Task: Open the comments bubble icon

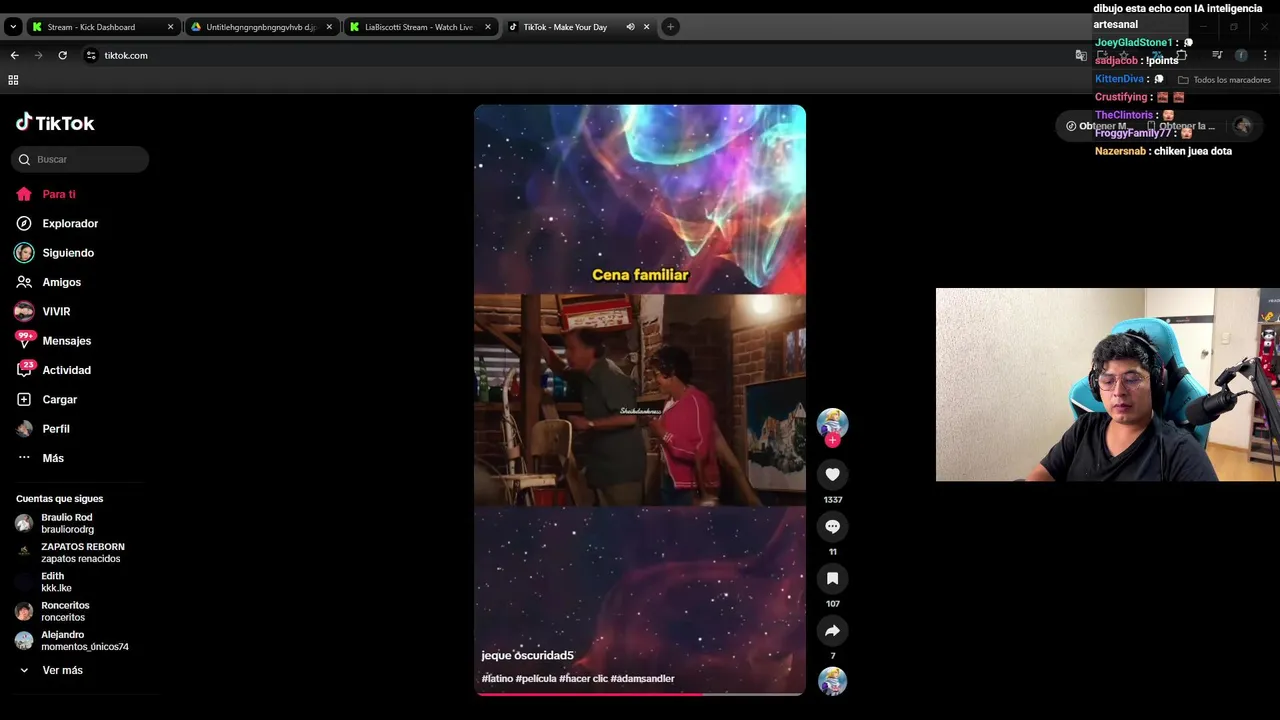Action: pyautogui.click(x=832, y=526)
